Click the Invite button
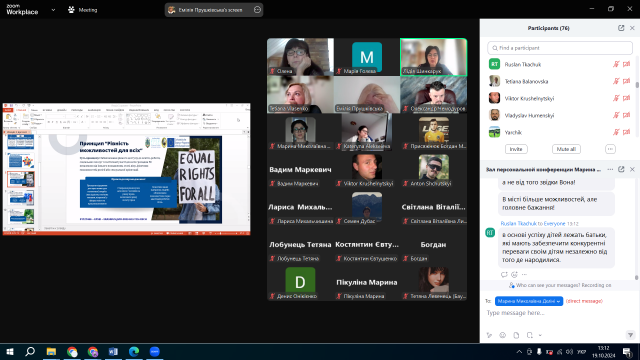Image resolution: width=640 pixels, height=360 pixels. 516,149
